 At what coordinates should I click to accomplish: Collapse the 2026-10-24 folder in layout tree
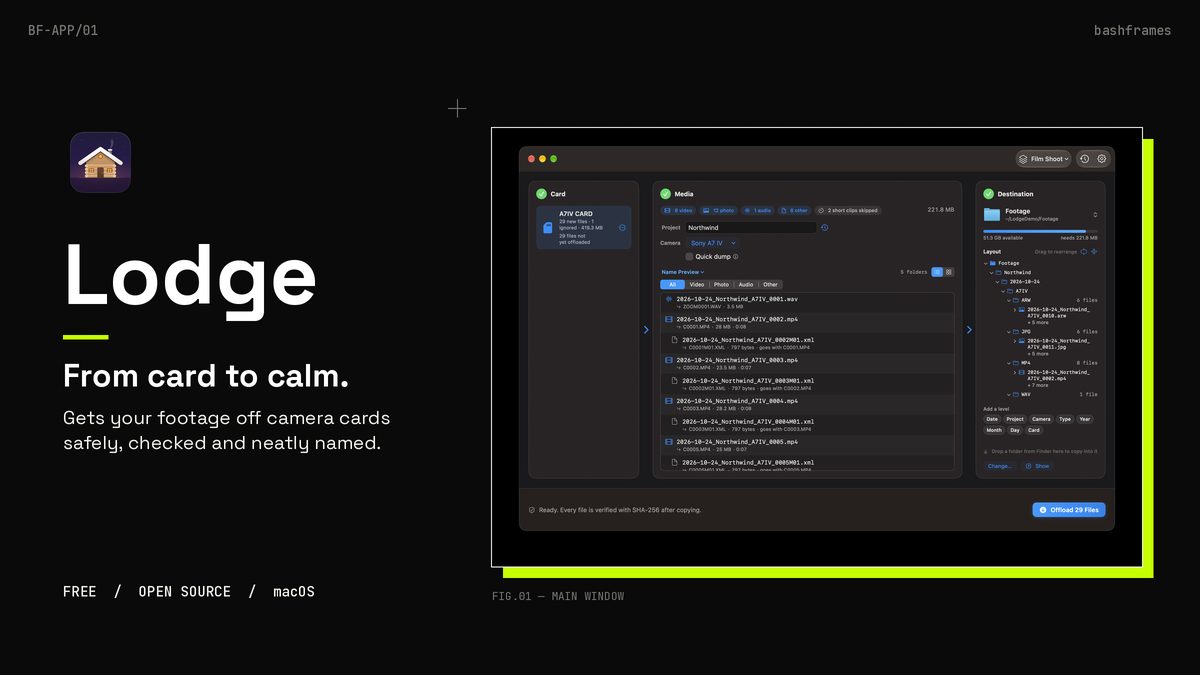click(x=997, y=282)
